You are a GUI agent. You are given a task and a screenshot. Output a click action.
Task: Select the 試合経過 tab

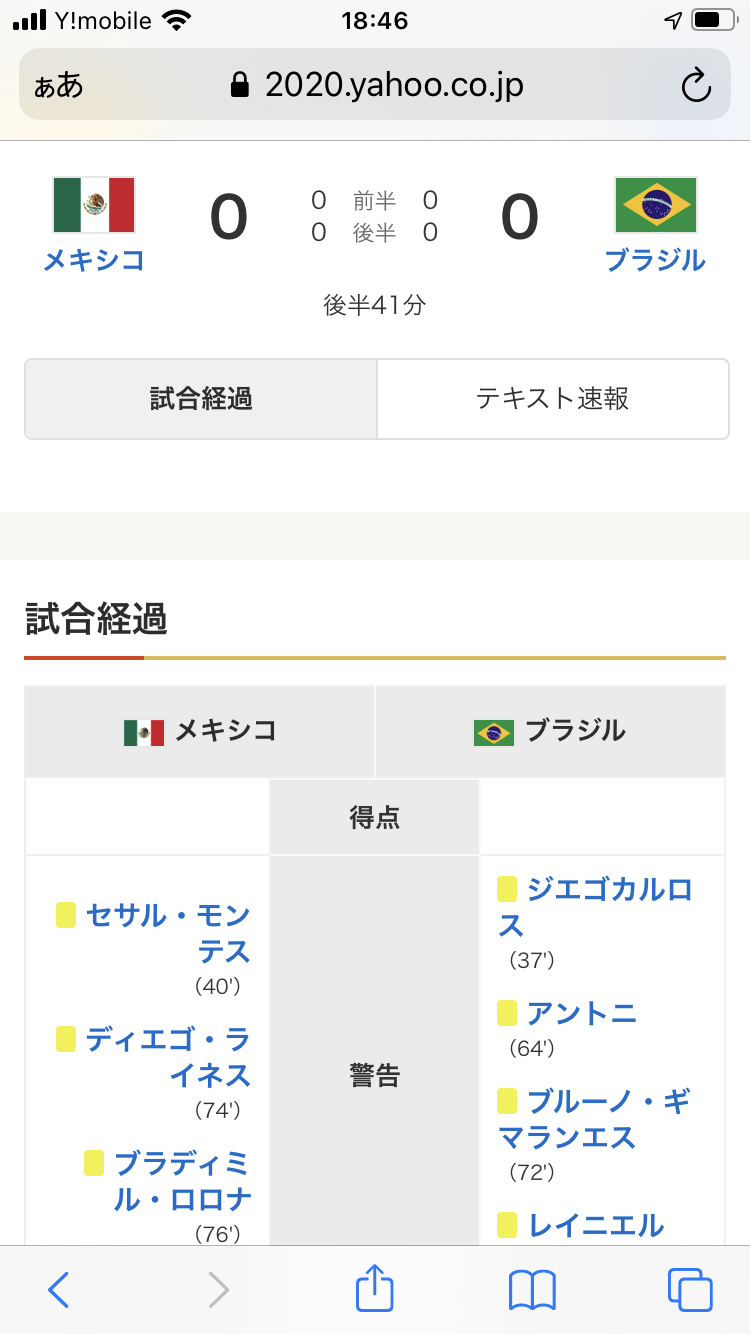201,399
